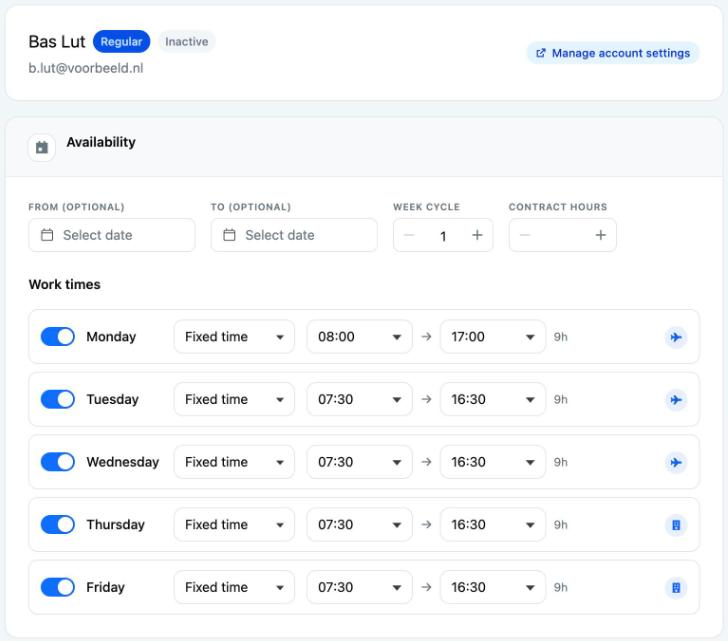Open Friday's 16:30 end time dropdown

point(493,587)
